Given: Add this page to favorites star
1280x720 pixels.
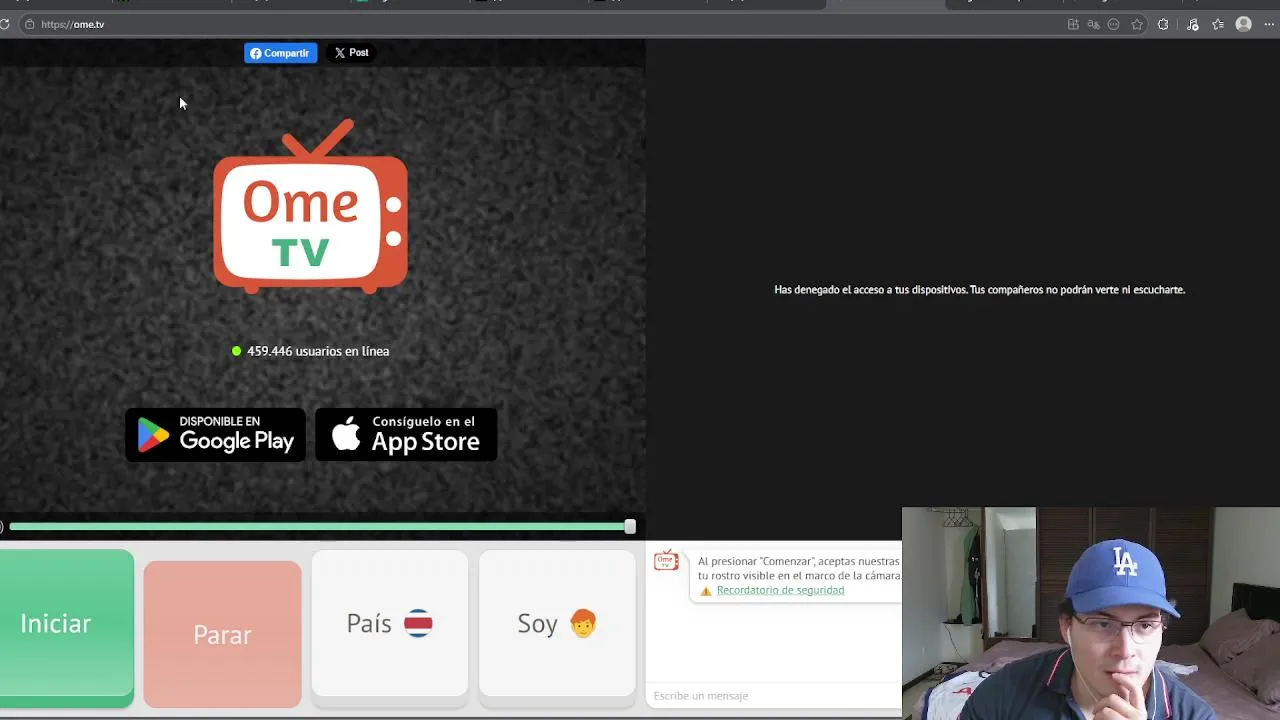Looking at the screenshot, I should click(x=1137, y=24).
